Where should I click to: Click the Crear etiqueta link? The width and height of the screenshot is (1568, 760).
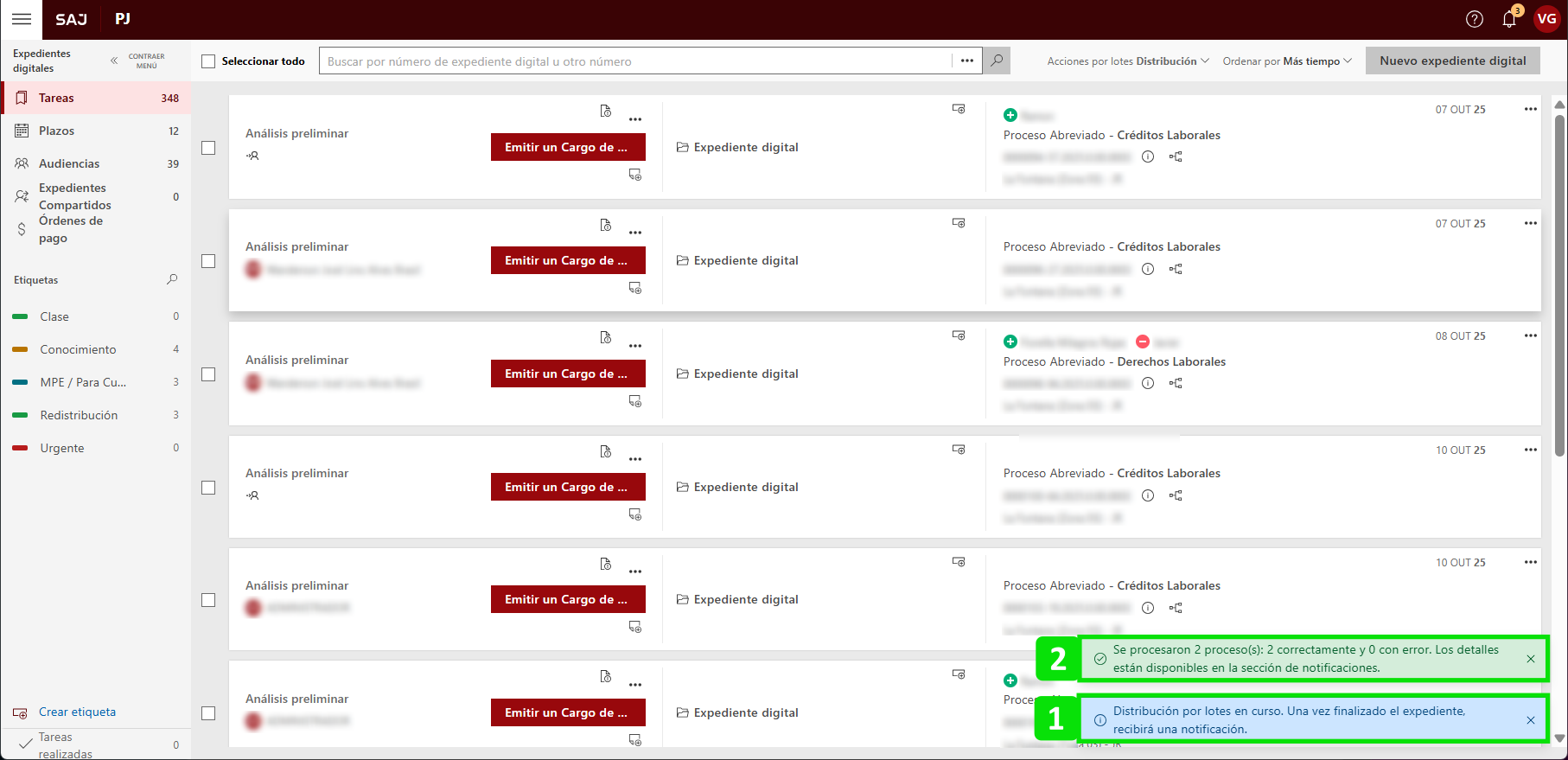click(77, 712)
